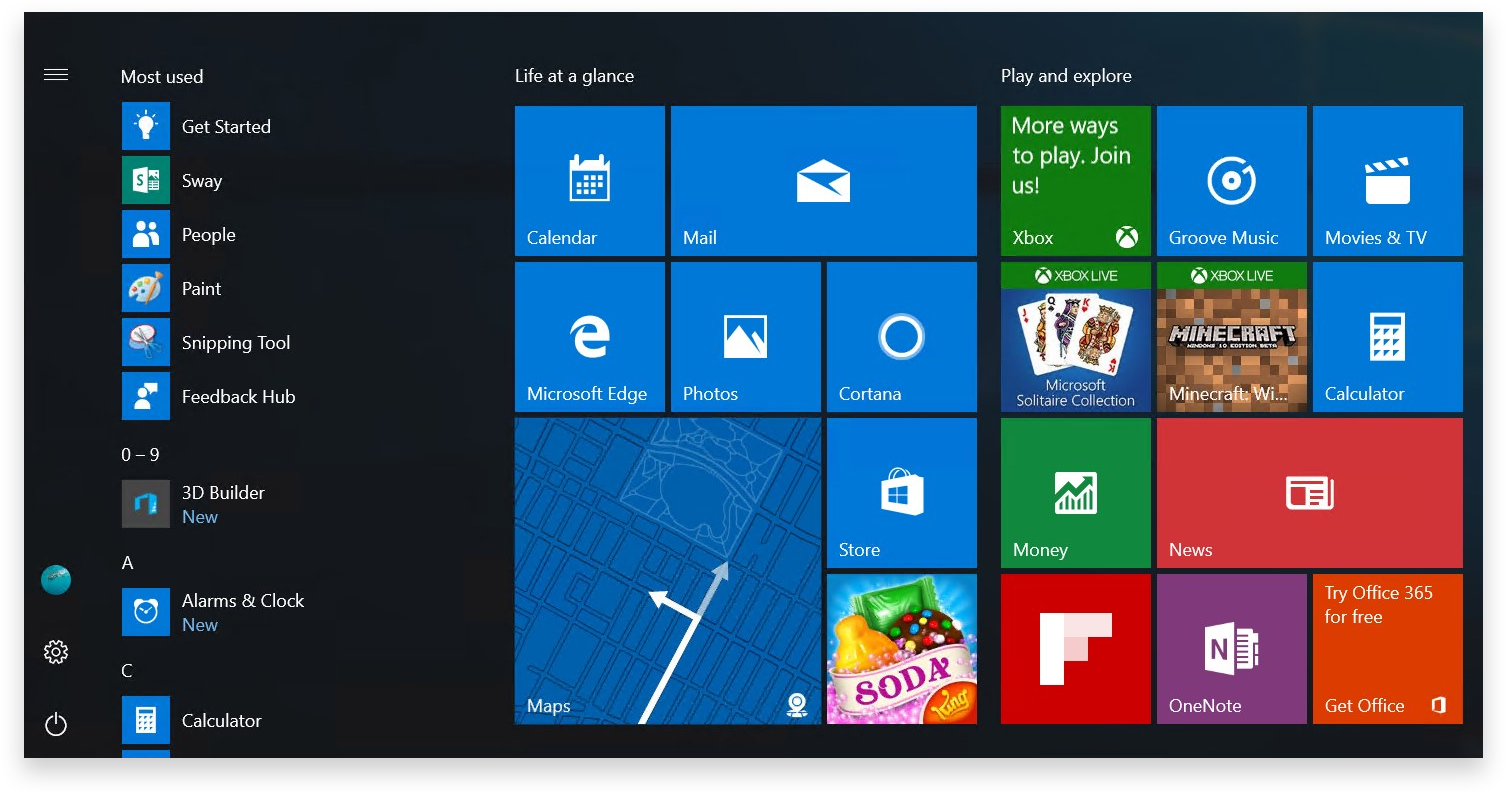Launch Microsoft Solitaire Collection tile
1506x793 pixels.
point(1076,337)
